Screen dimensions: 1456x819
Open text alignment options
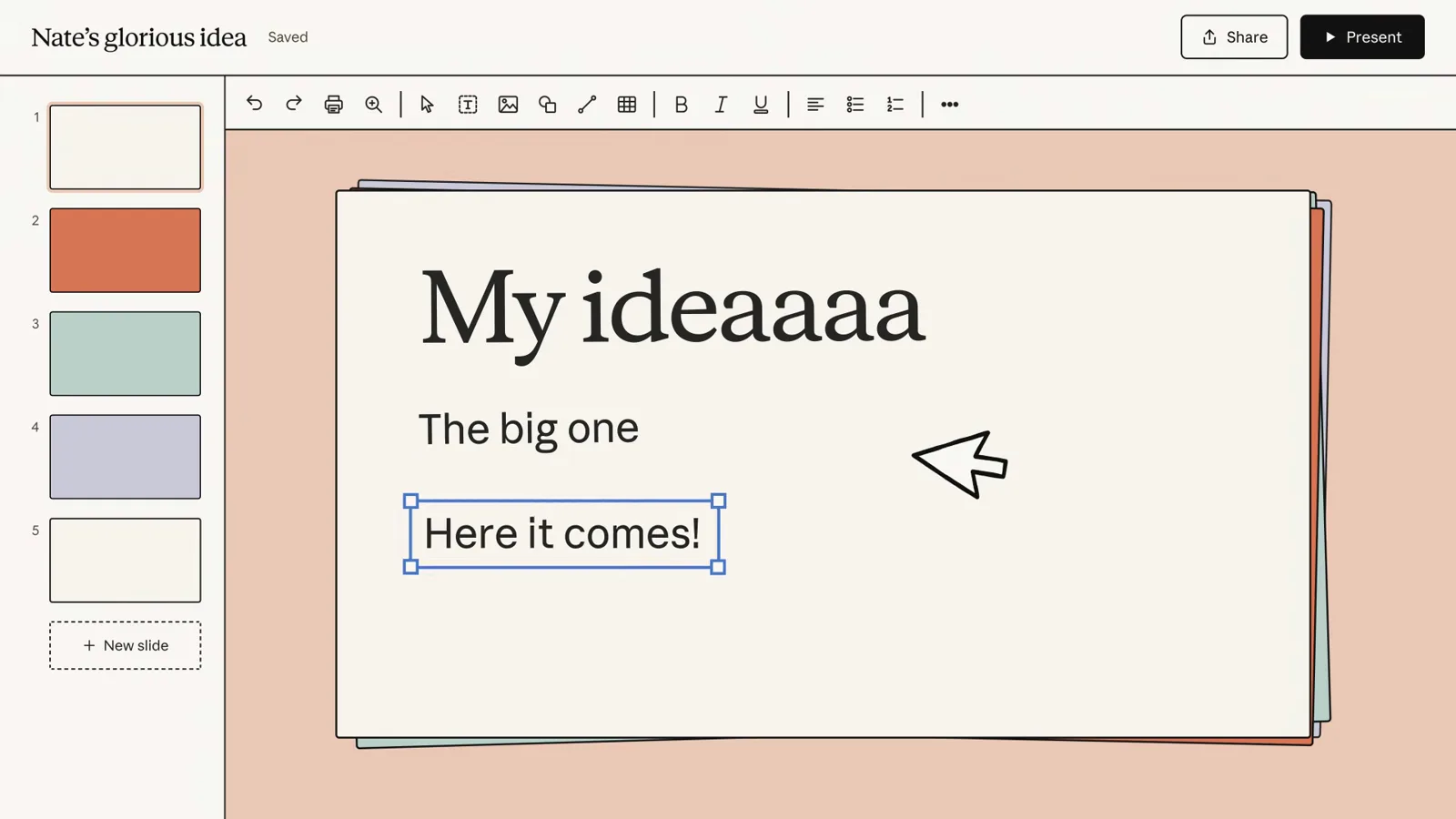pos(815,104)
